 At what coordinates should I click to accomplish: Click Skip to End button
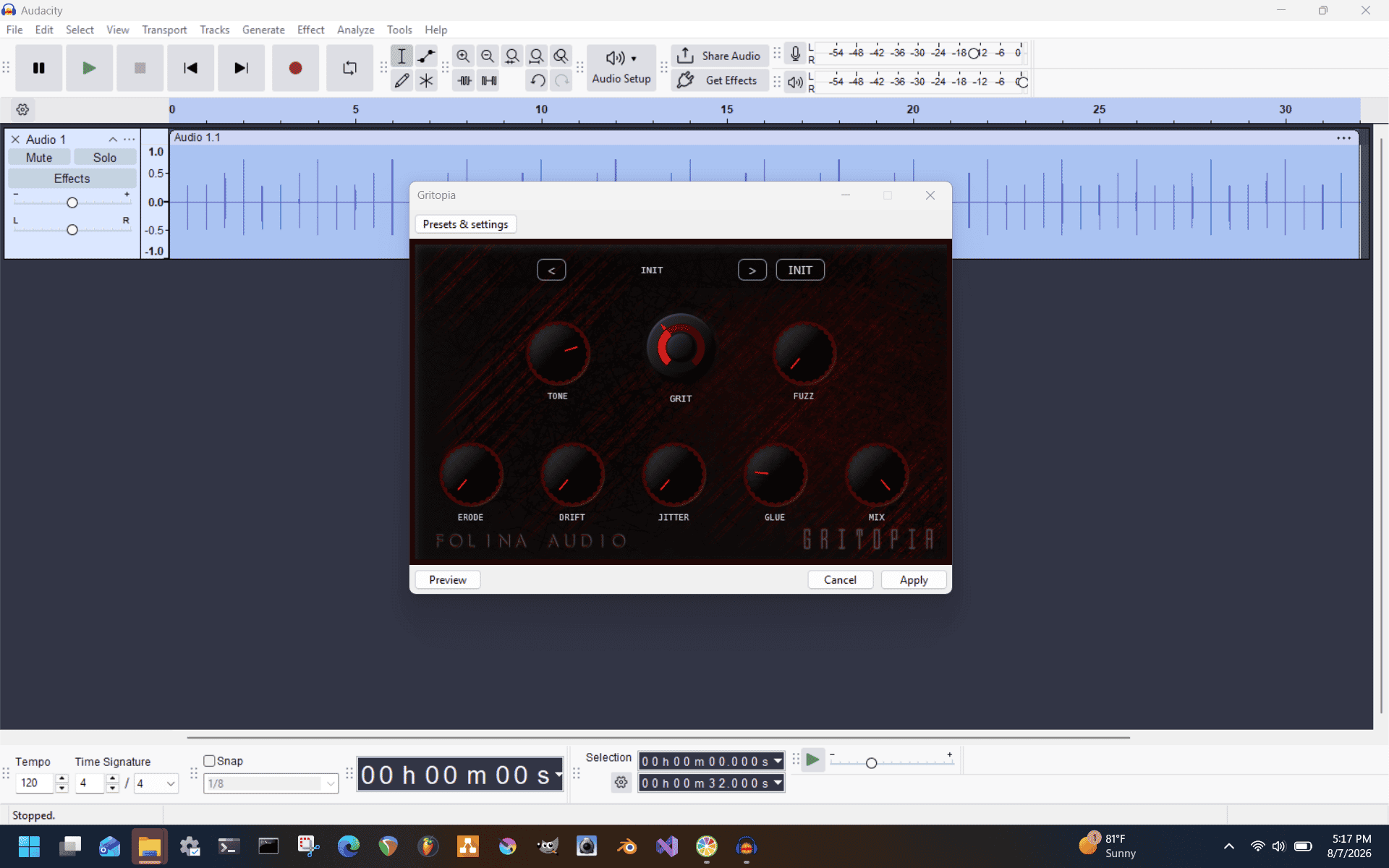pyautogui.click(x=241, y=68)
